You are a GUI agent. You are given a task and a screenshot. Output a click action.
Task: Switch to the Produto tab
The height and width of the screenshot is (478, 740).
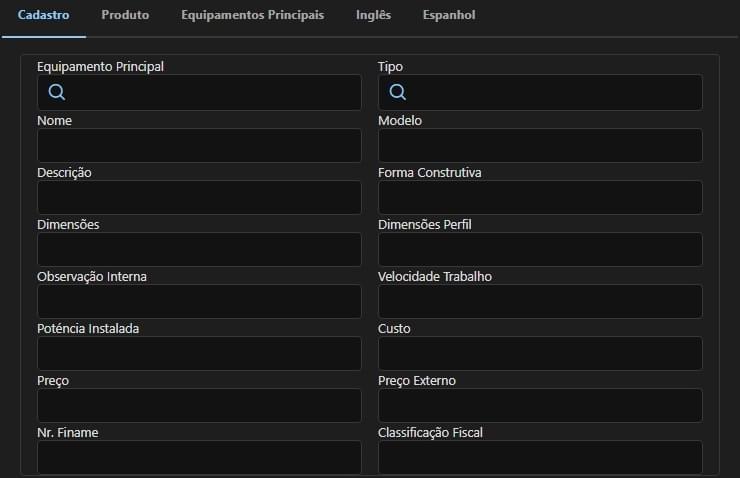(x=125, y=16)
